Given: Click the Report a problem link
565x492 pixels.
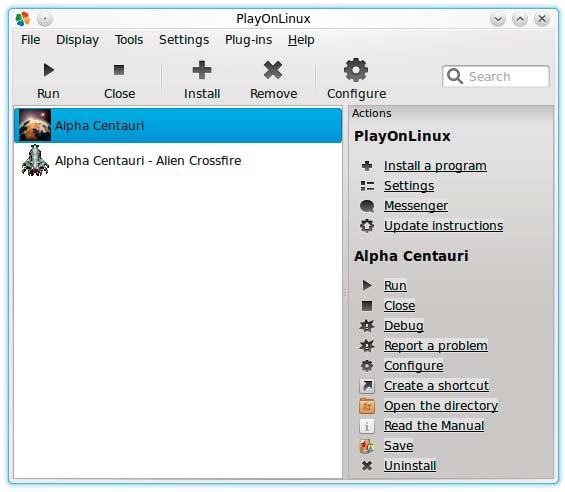Looking at the screenshot, I should tap(436, 346).
